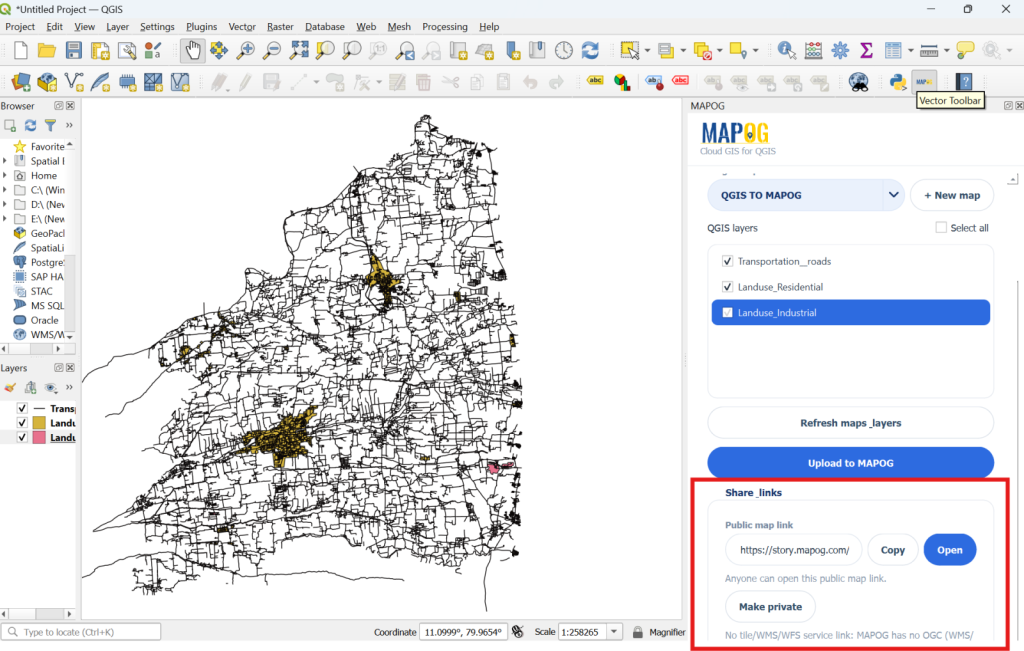Open a project with the folder icon
Viewport: 1024px width, 651px height.
tap(46, 50)
